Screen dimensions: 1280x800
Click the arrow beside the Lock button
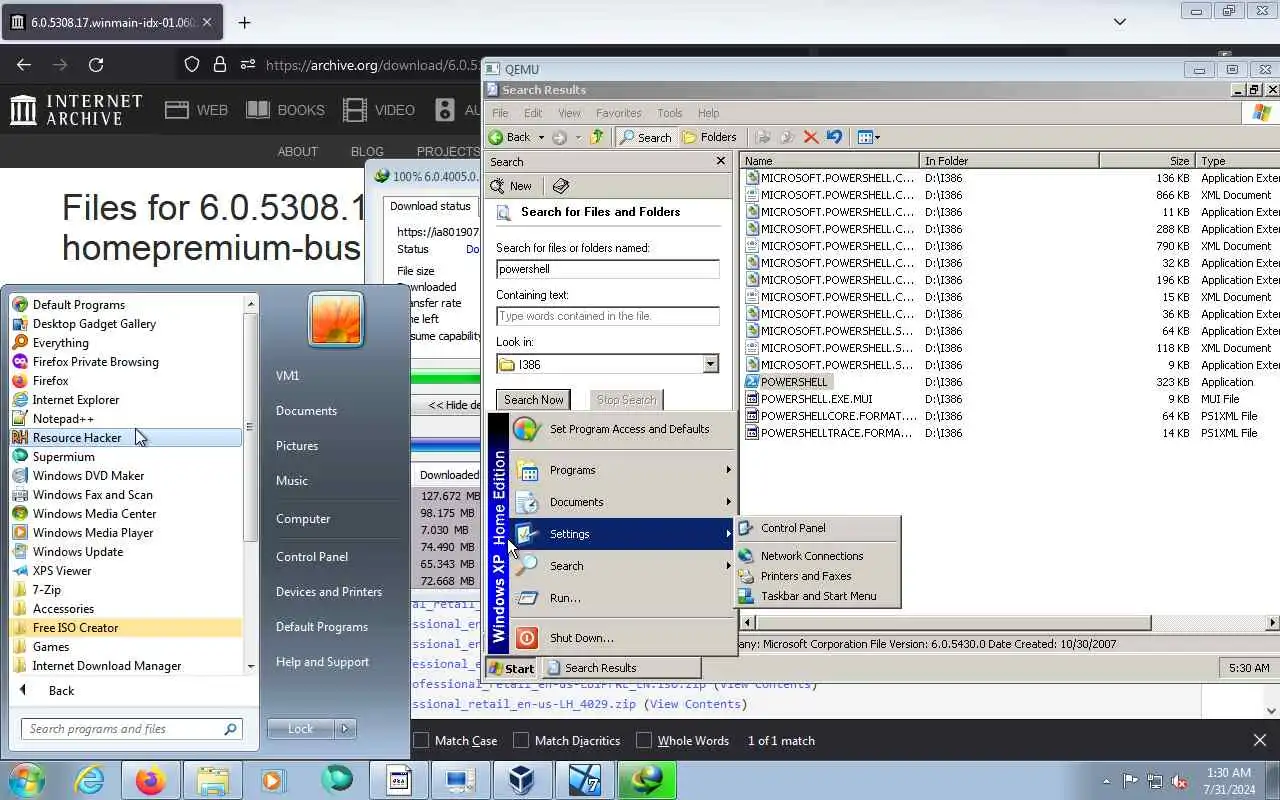click(345, 728)
